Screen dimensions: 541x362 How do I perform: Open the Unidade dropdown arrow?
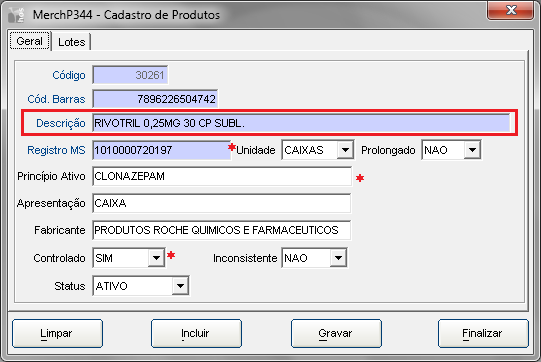click(345, 150)
